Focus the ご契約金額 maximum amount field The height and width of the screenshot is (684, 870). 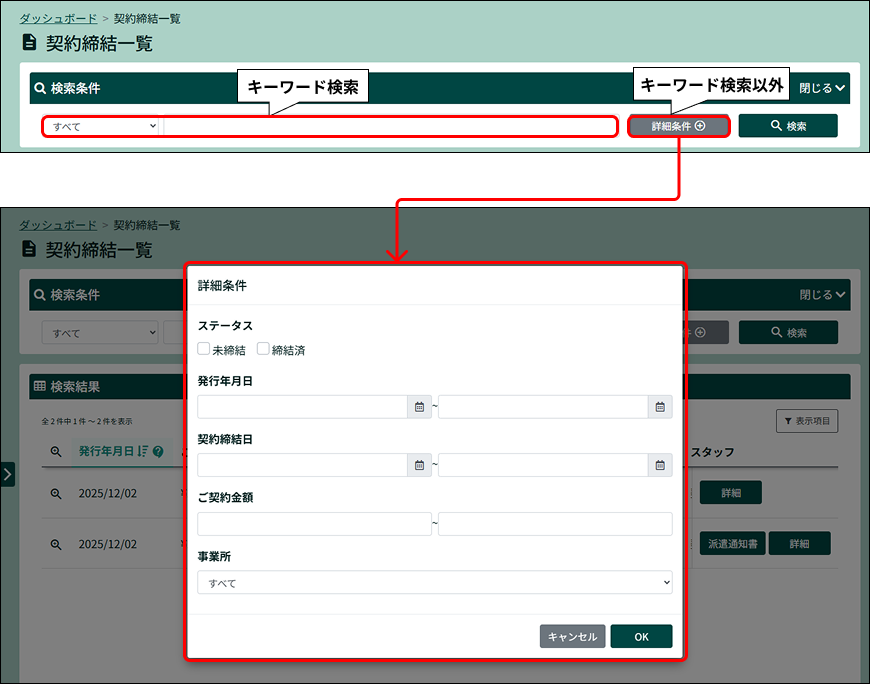tap(555, 524)
